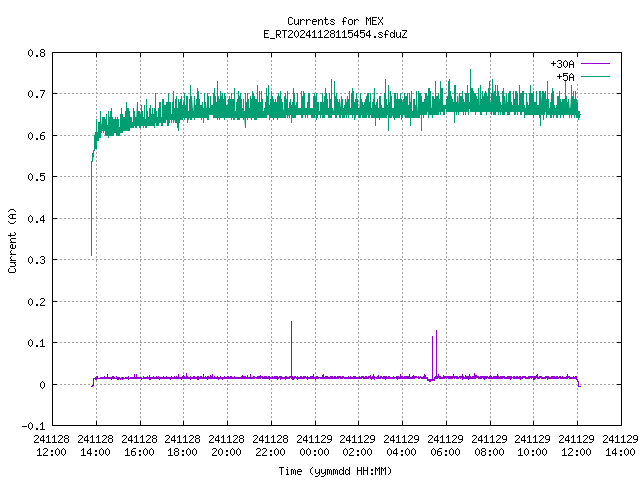Viewport: 640px width, 480px height.
Task: Click the "Time (yymmdd HH:MM)" axis label
Action: tap(335, 471)
